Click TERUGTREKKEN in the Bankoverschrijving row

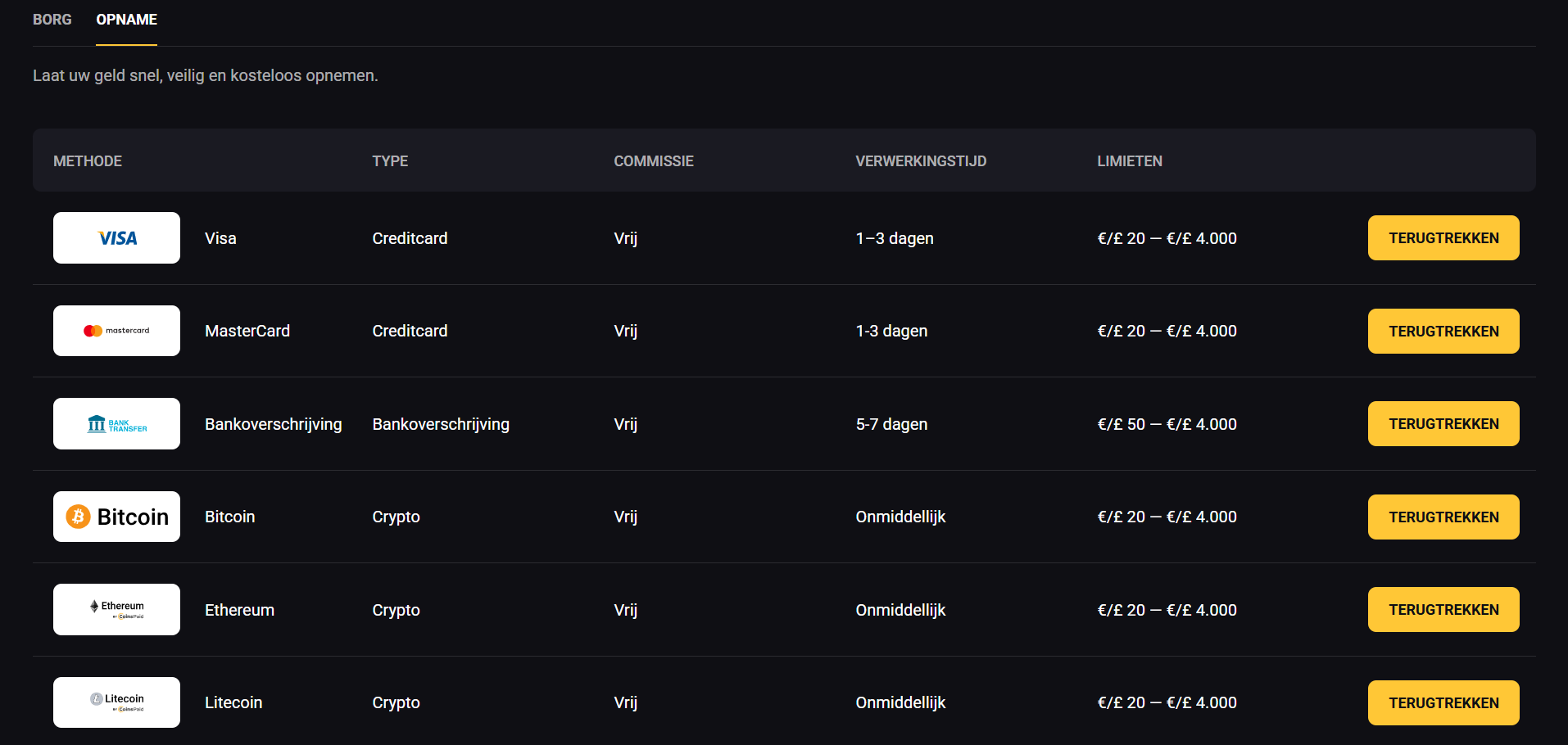click(x=1443, y=424)
